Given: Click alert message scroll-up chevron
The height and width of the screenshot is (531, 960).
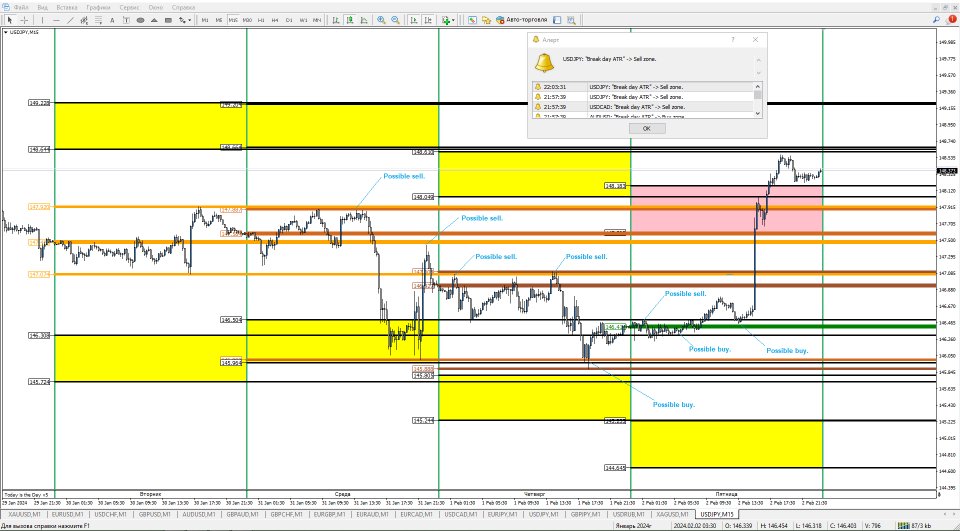Looking at the screenshot, I should coord(759,60).
